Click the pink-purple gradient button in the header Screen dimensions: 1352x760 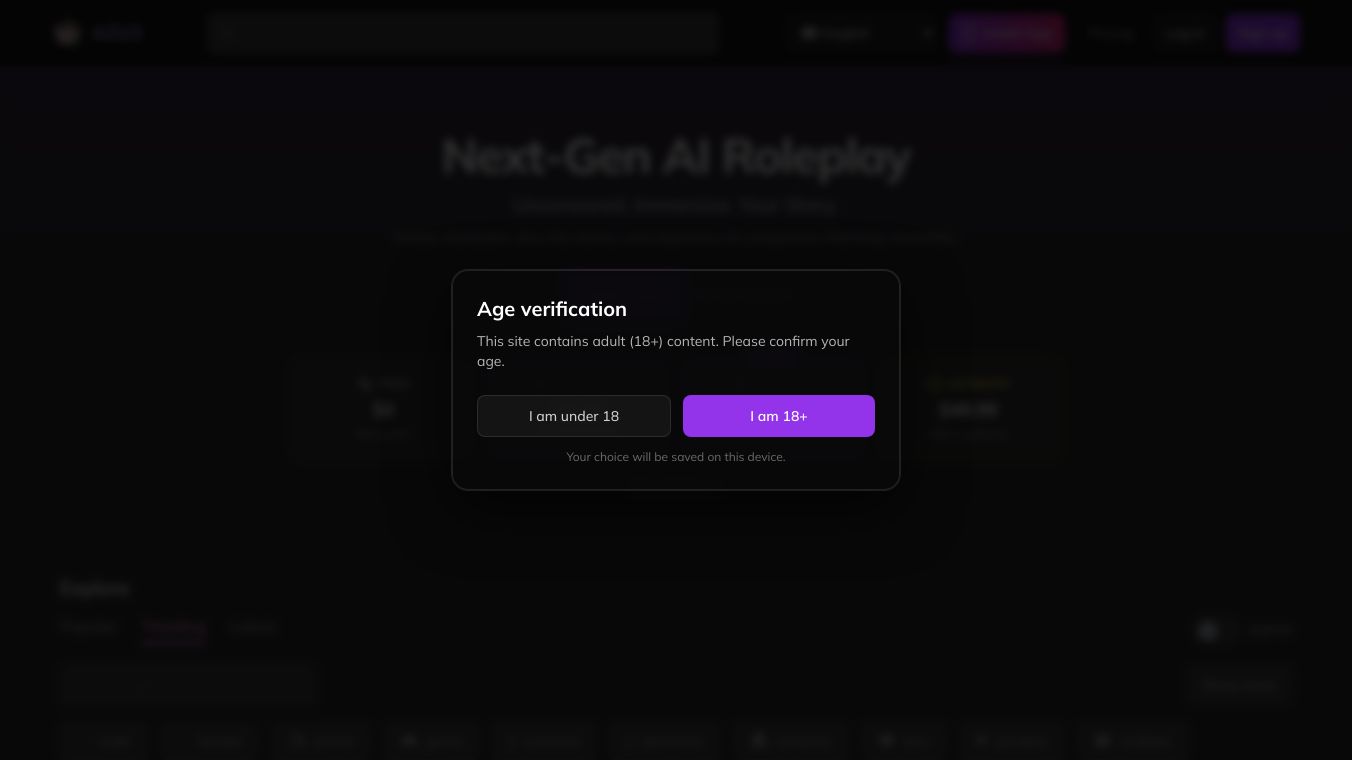click(1006, 33)
